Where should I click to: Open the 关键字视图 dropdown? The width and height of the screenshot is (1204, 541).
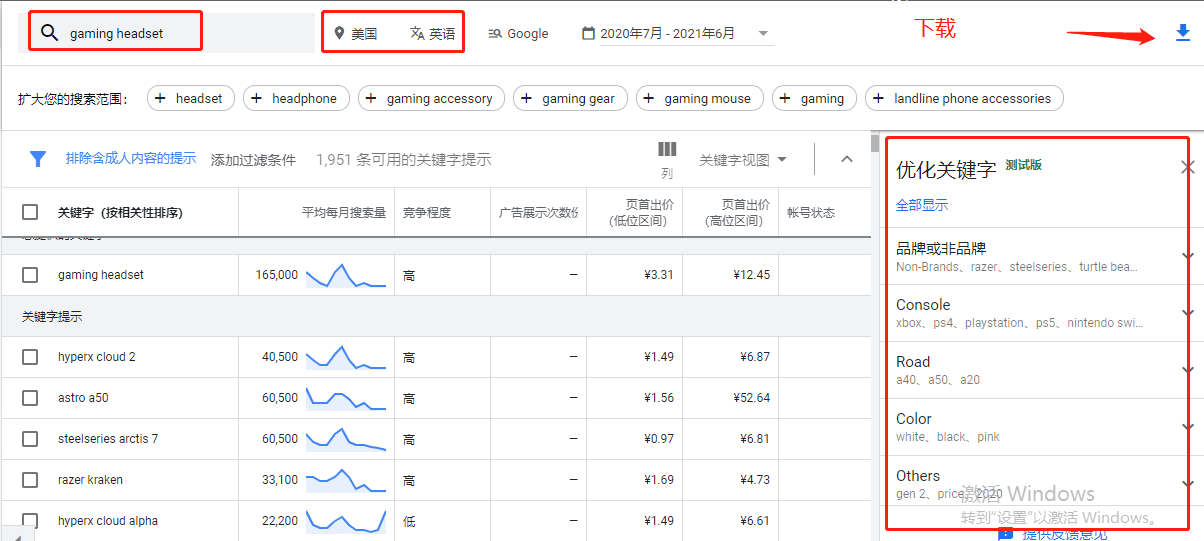pyautogui.click(x=743, y=160)
